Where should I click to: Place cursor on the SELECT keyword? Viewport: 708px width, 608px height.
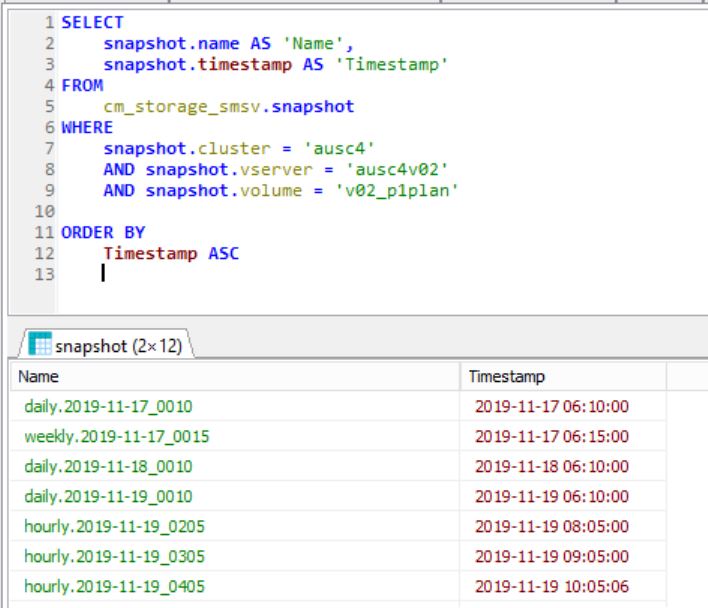tap(92, 22)
